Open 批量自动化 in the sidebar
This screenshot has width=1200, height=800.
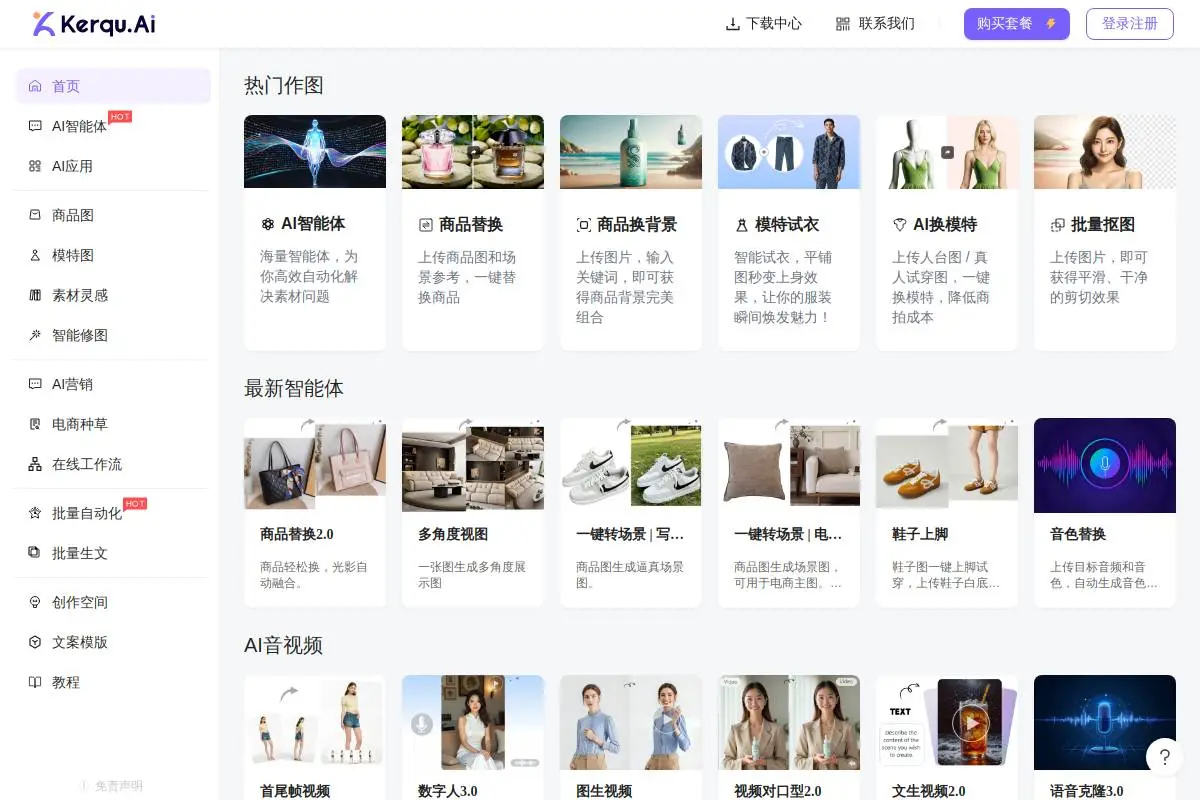(x=113, y=513)
